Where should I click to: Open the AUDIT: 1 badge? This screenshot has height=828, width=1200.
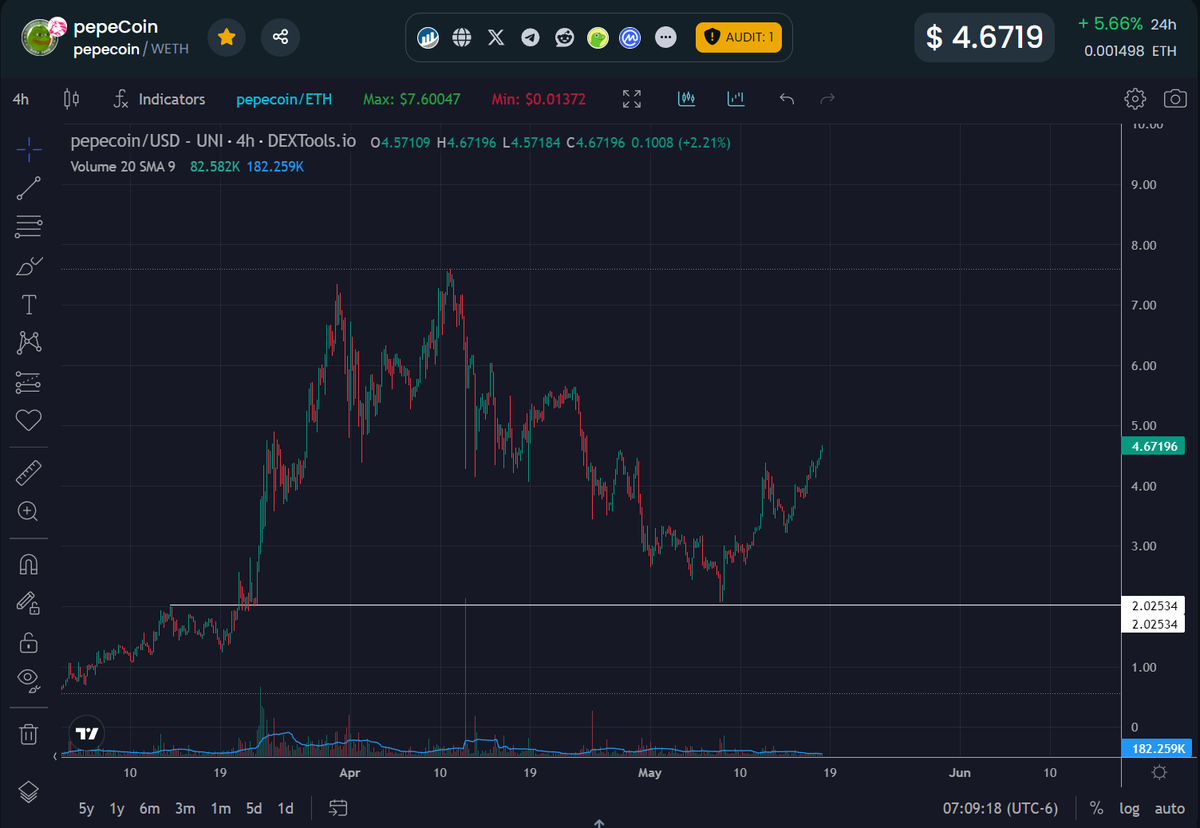pyautogui.click(x=738, y=37)
